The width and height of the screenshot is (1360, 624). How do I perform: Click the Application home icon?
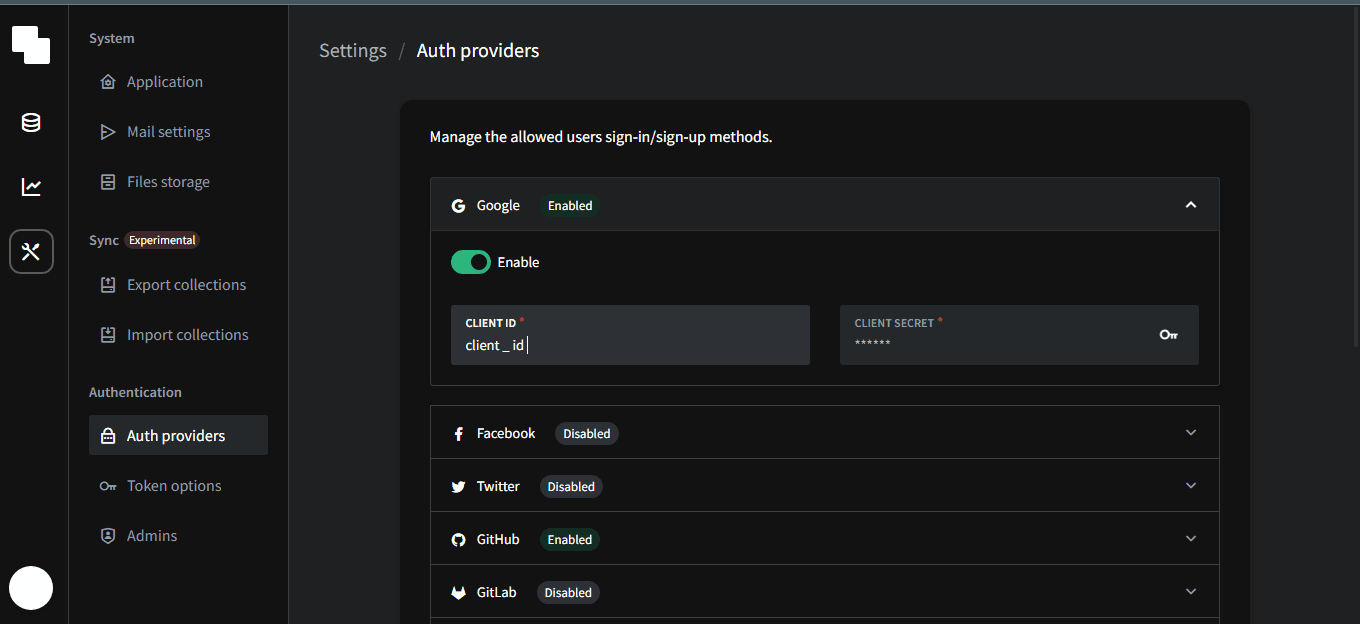pos(108,82)
